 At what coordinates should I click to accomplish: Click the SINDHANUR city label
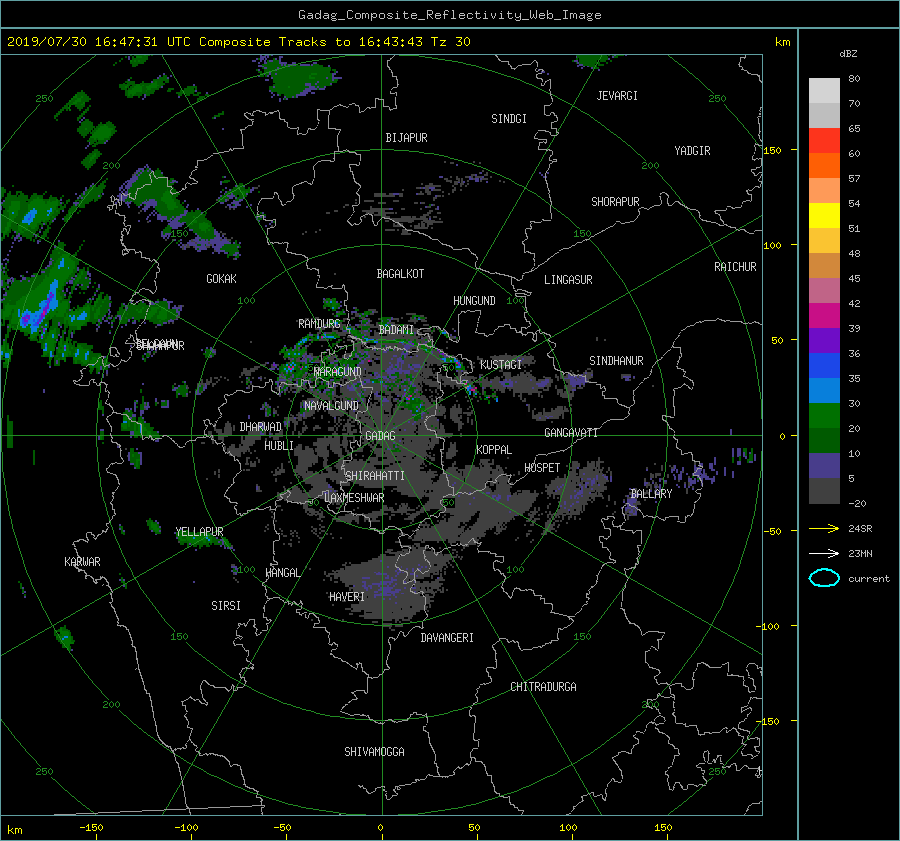(x=616, y=361)
